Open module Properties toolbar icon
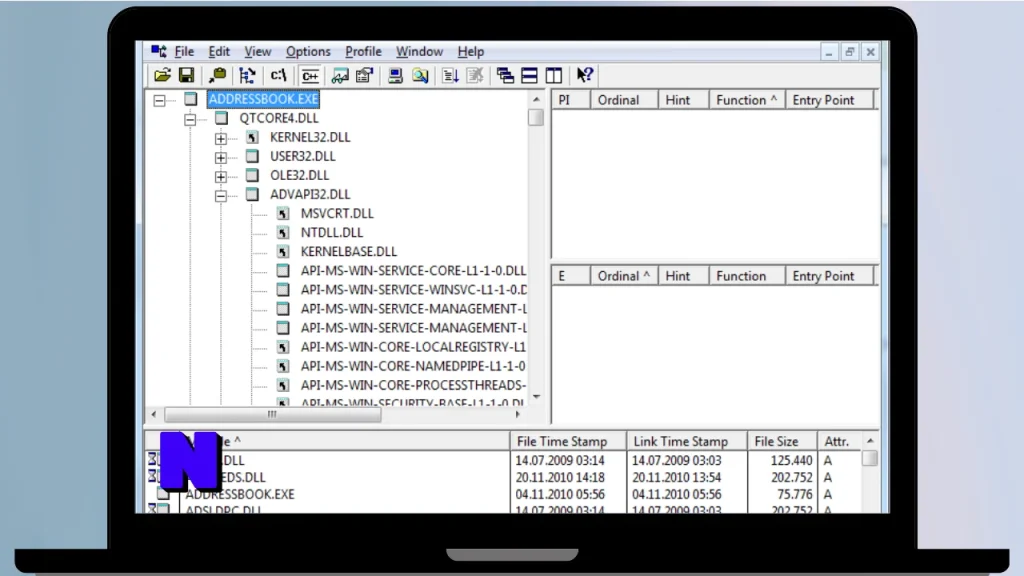Image resolution: width=1024 pixels, height=576 pixels. (x=364, y=75)
